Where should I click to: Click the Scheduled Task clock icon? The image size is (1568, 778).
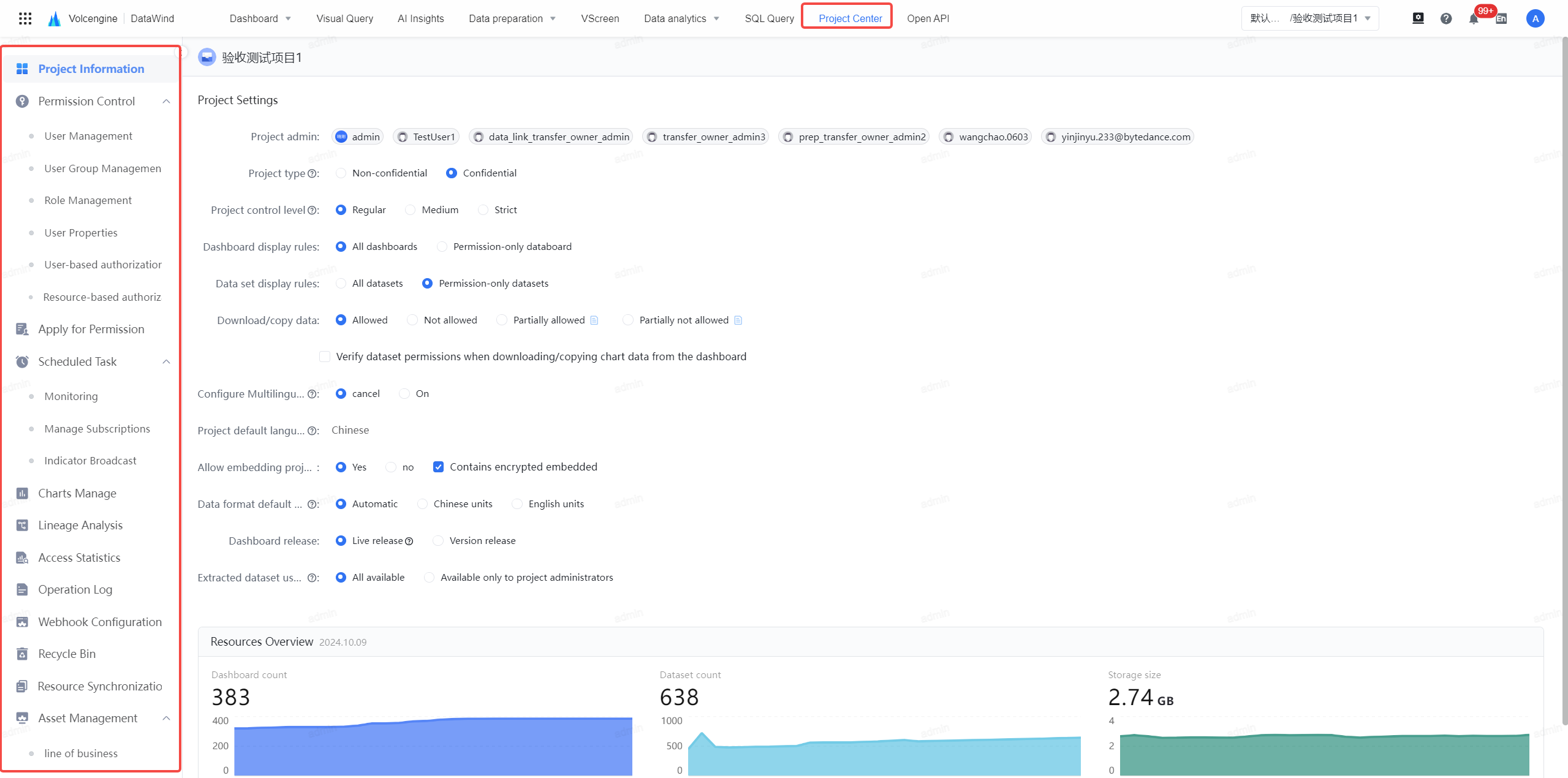pos(22,361)
